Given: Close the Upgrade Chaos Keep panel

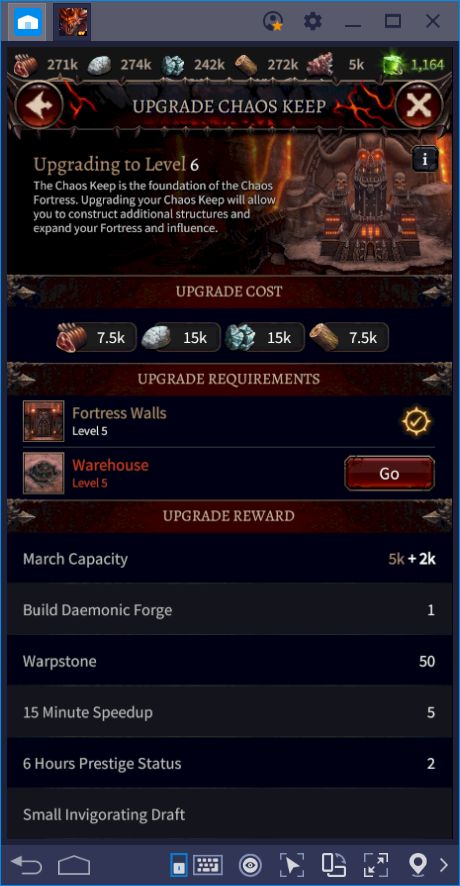Looking at the screenshot, I should click(419, 105).
